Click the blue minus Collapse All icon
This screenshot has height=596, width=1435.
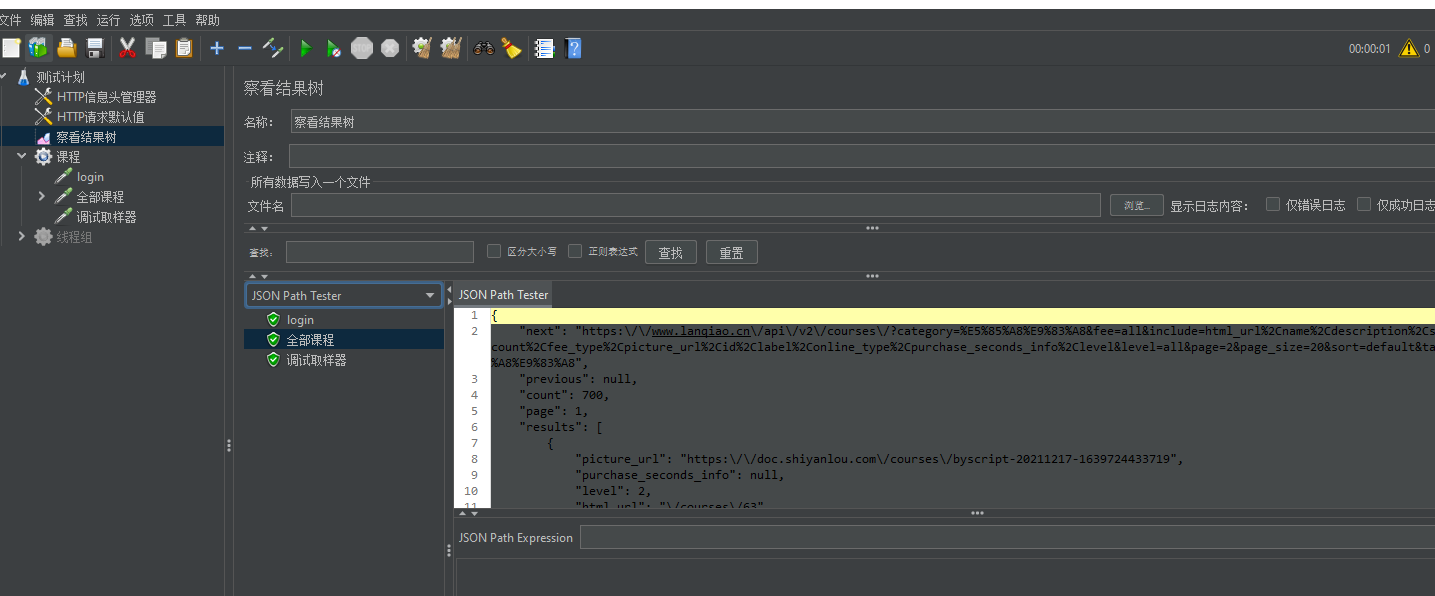245,47
